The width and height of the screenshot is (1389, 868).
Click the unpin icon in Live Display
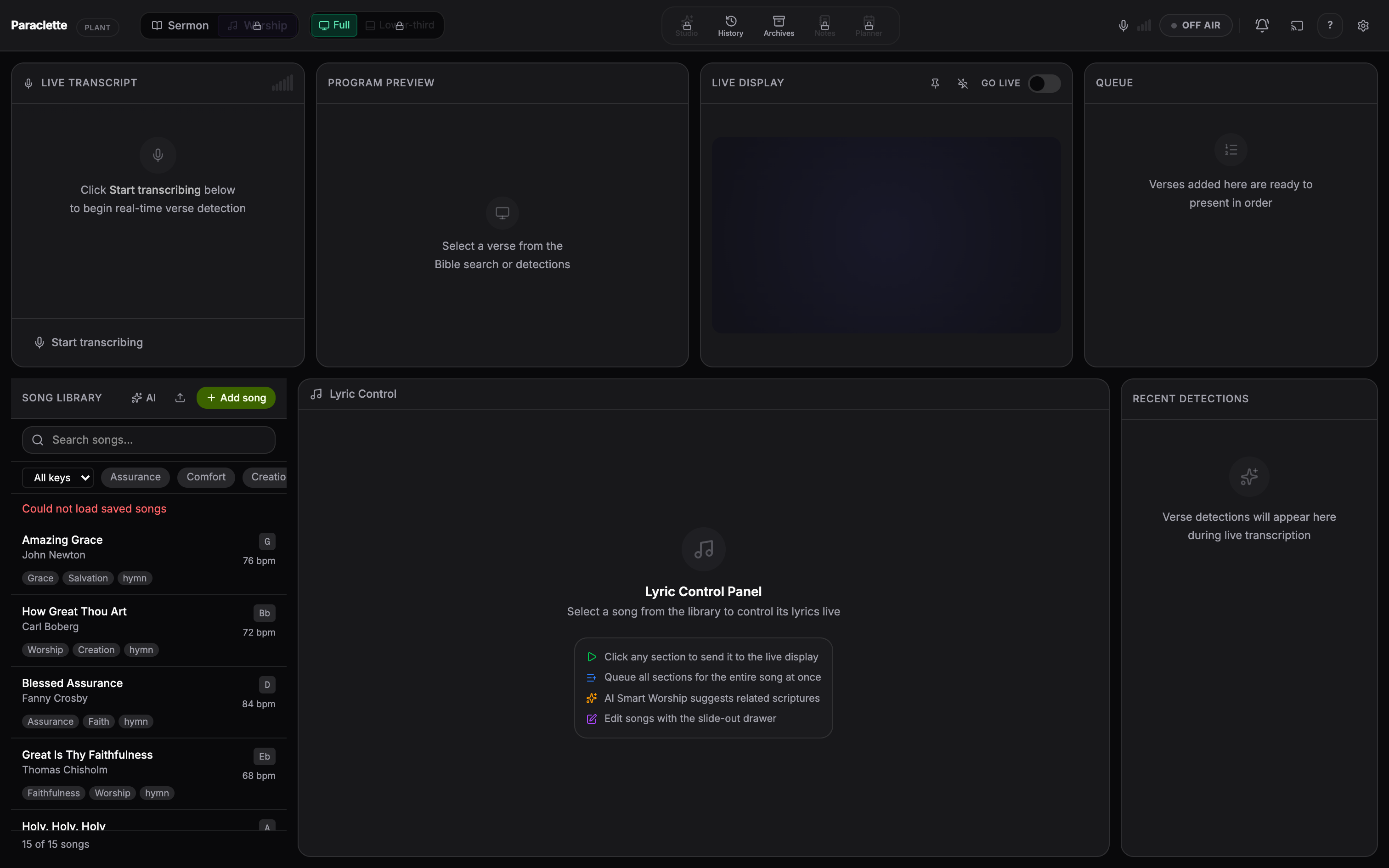(963, 83)
